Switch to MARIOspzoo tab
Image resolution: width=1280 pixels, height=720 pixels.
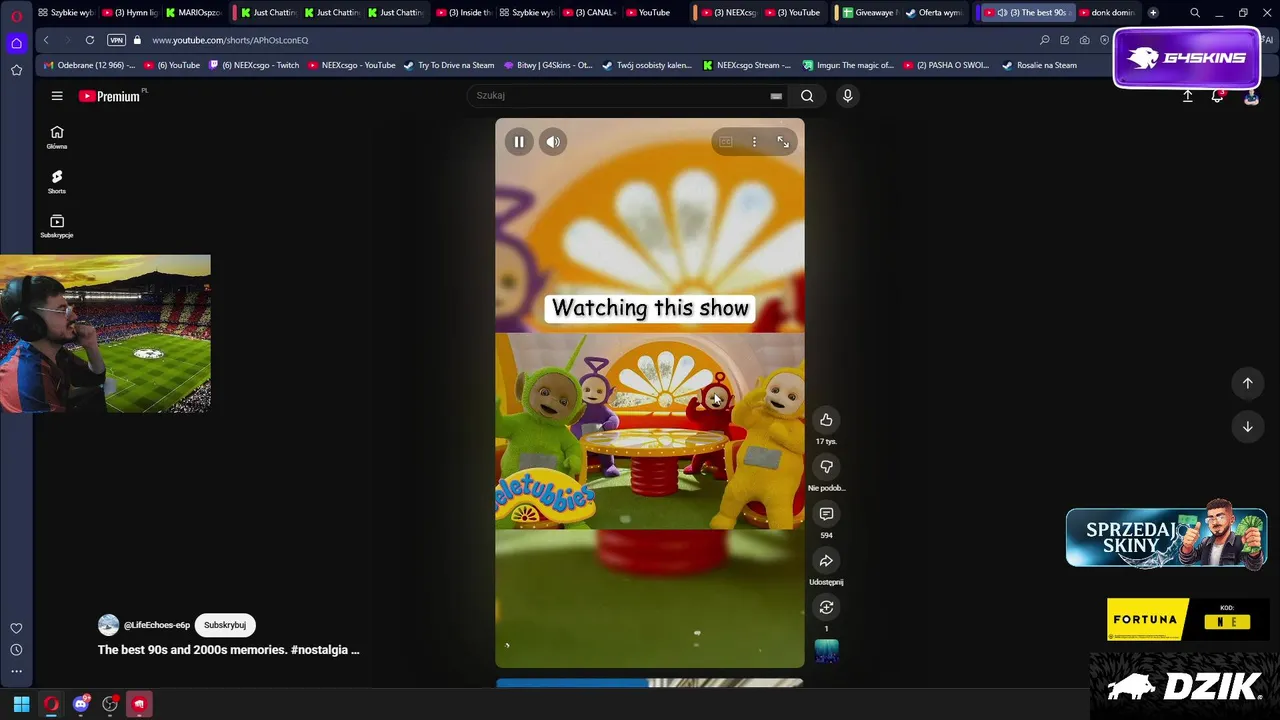194,13
